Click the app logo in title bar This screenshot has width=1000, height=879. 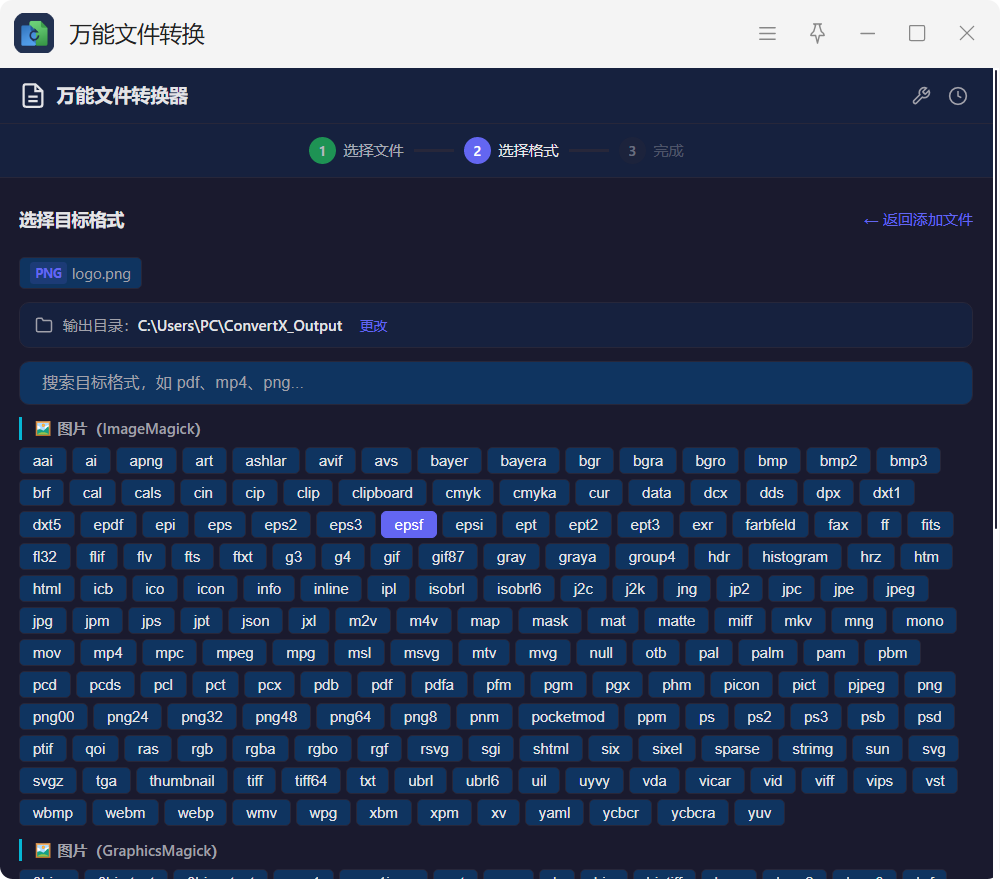pyautogui.click(x=34, y=33)
